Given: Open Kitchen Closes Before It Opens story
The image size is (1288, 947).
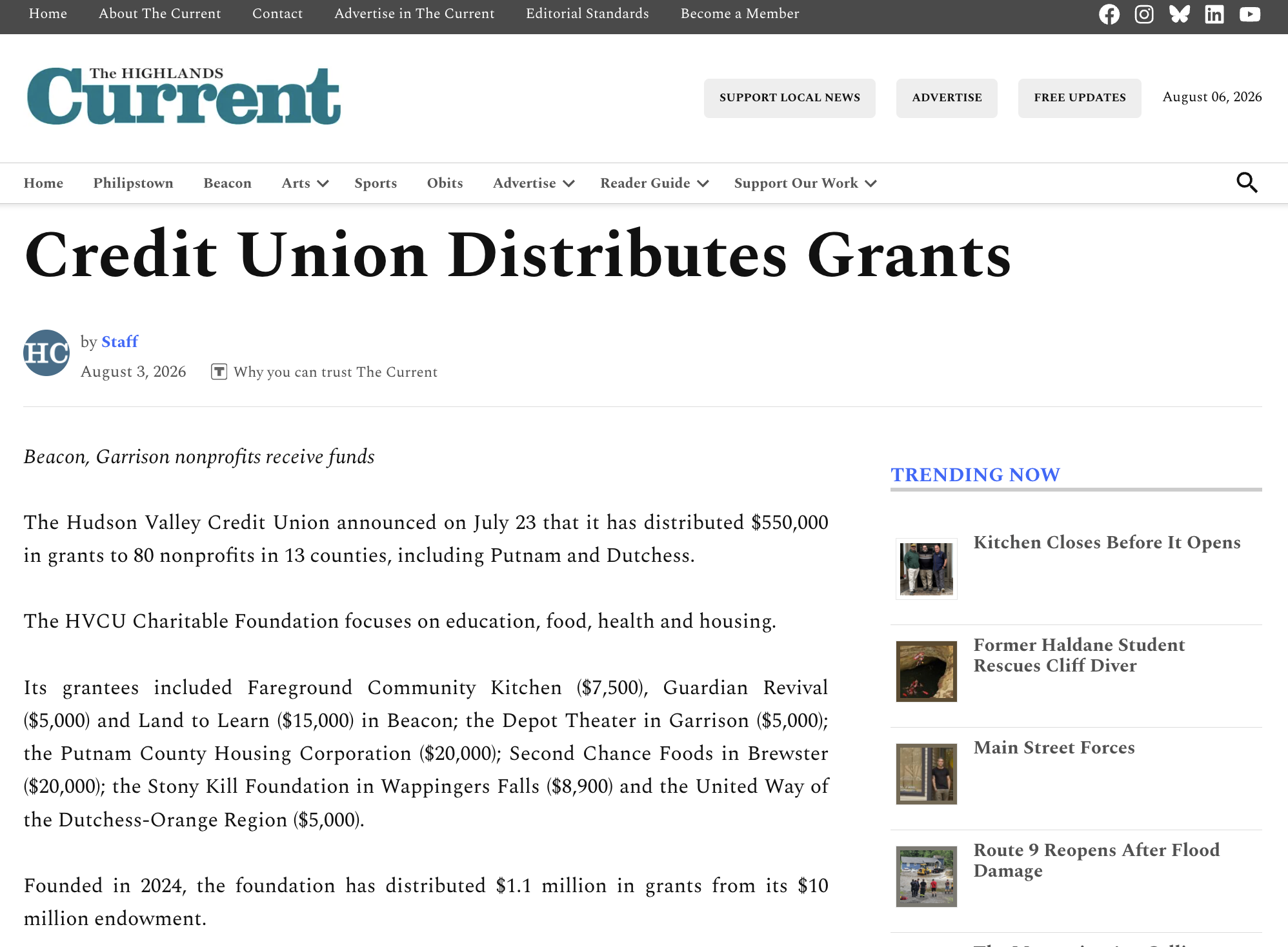Looking at the screenshot, I should point(1107,543).
